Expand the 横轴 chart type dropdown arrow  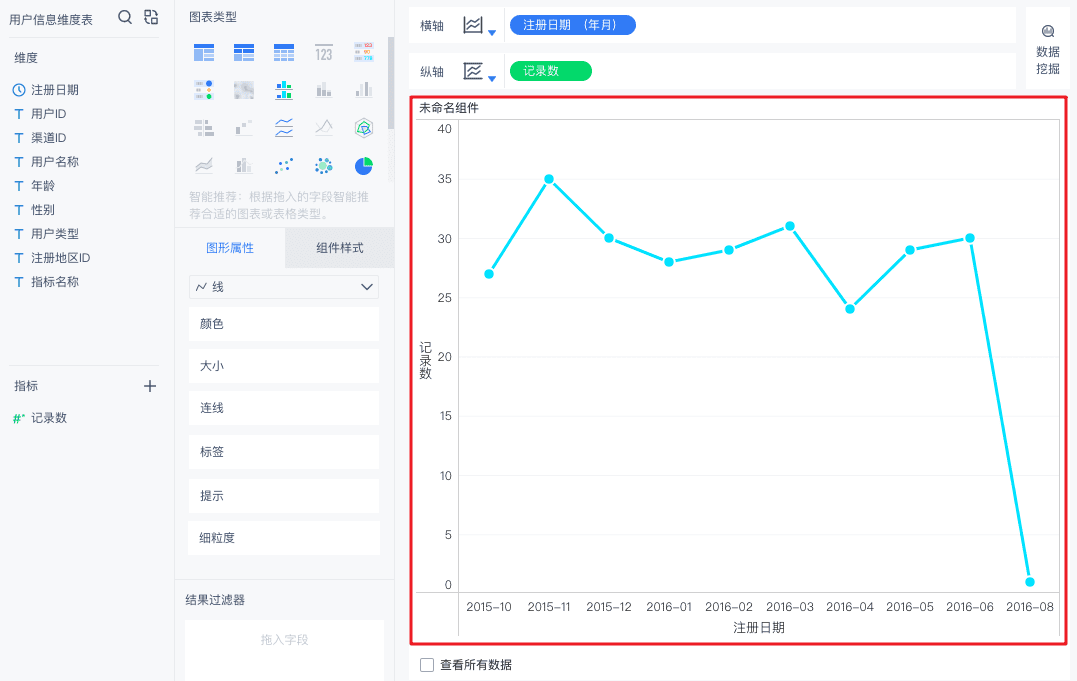(x=492, y=32)
